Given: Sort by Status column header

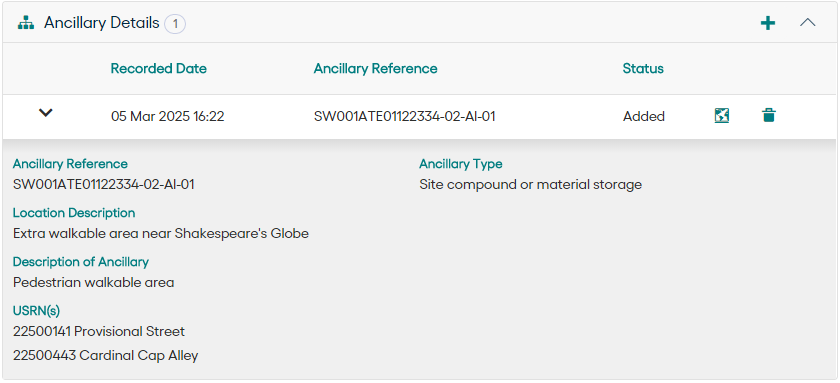Looking at the screenshot, I should 643,69.
